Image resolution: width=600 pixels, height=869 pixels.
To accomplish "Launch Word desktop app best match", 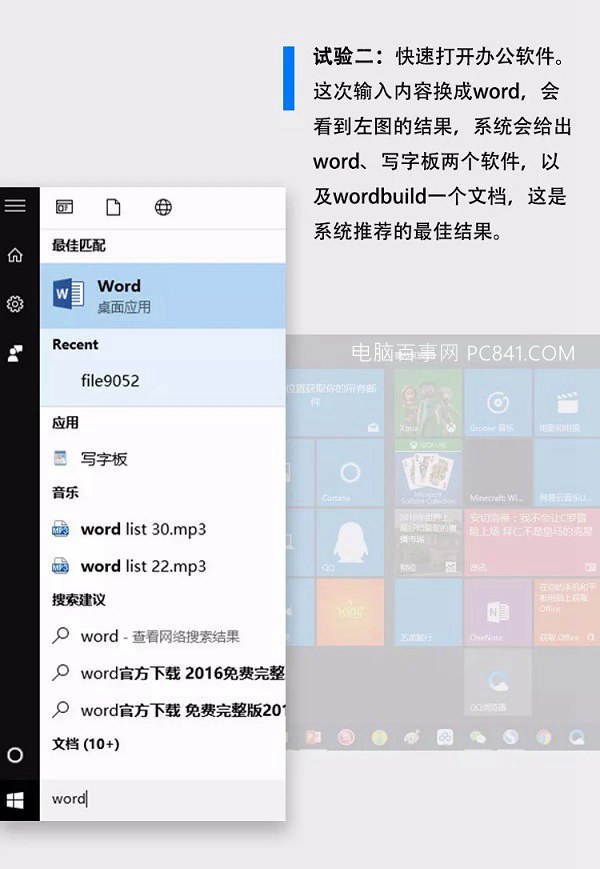I will (162, 295).
